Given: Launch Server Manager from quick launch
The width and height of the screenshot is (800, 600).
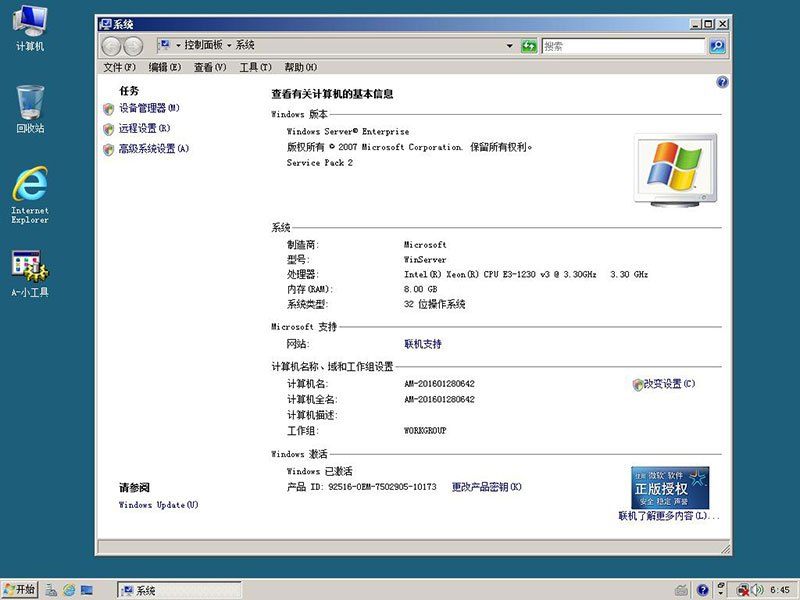Looking at the screenshot, I should (x=51, y=590).
